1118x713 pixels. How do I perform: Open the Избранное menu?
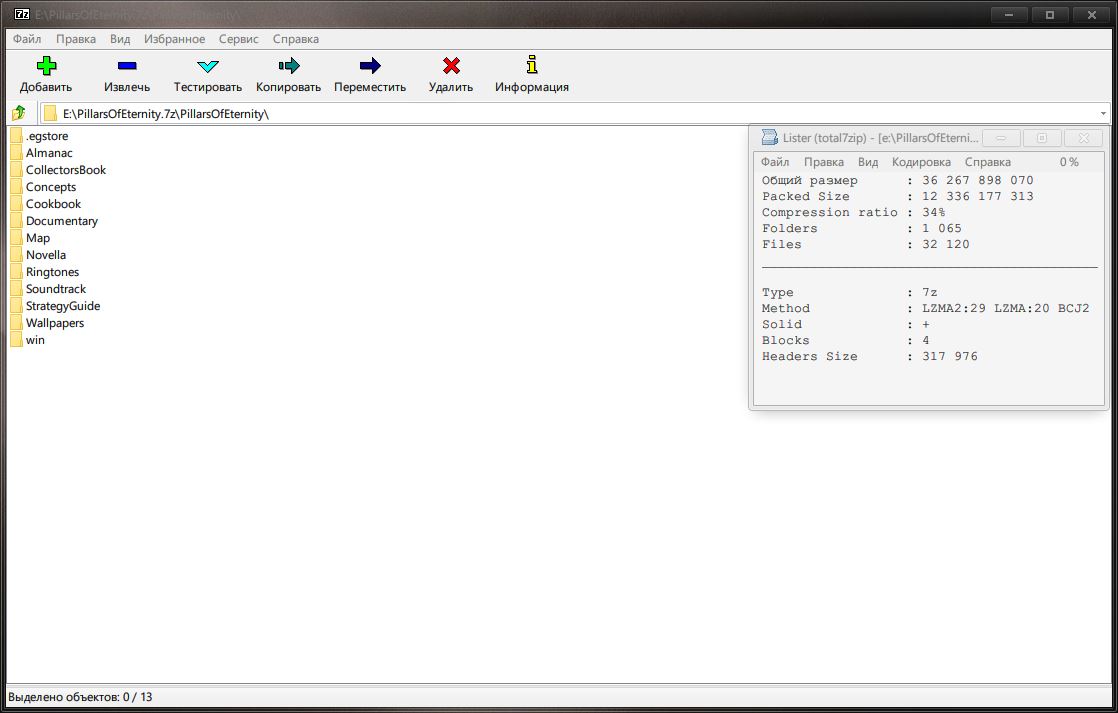coord(175,39)
